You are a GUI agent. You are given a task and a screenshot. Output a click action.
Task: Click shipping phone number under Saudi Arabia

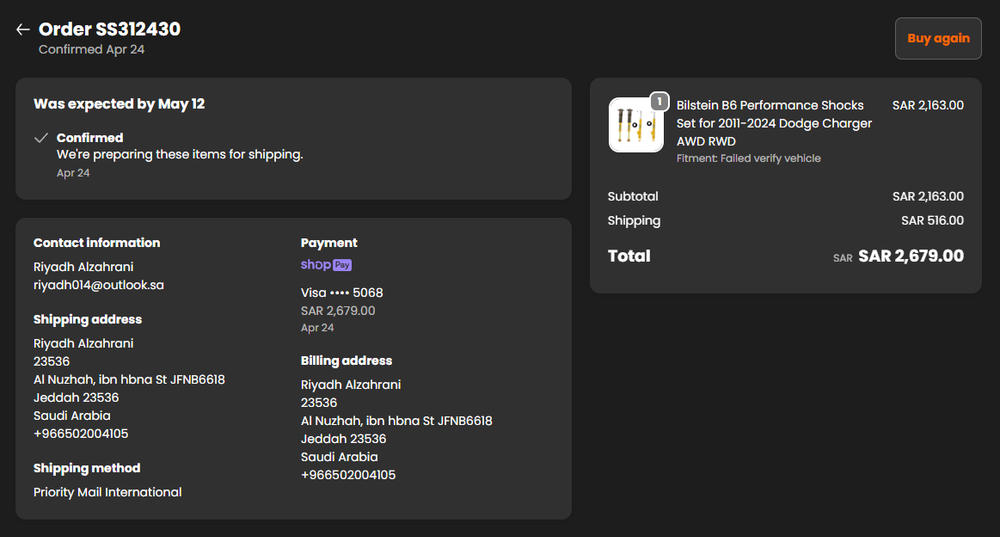point(81,434)
